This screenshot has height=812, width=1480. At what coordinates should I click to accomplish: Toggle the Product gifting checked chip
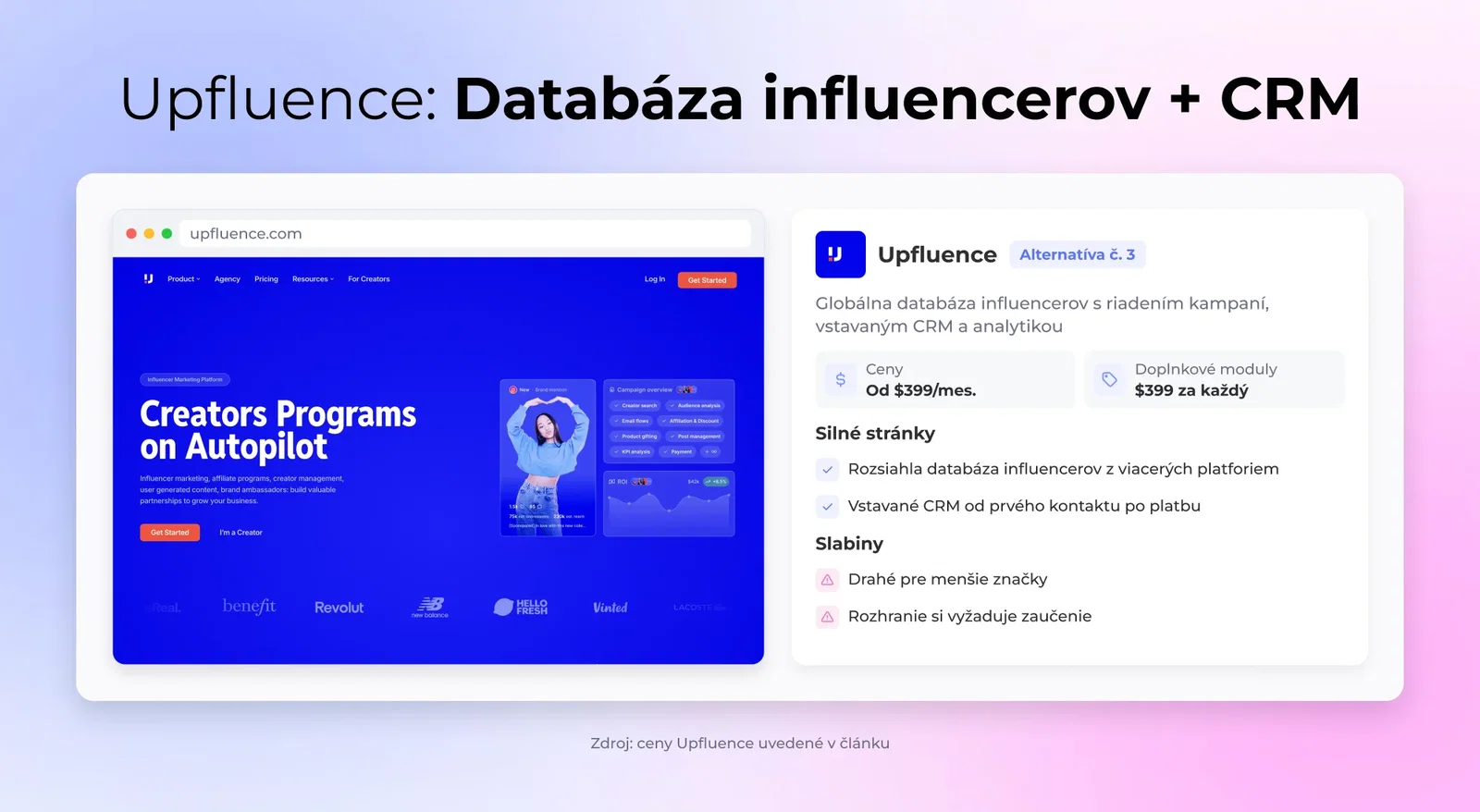pyautogui.click(x=635, y=437)
